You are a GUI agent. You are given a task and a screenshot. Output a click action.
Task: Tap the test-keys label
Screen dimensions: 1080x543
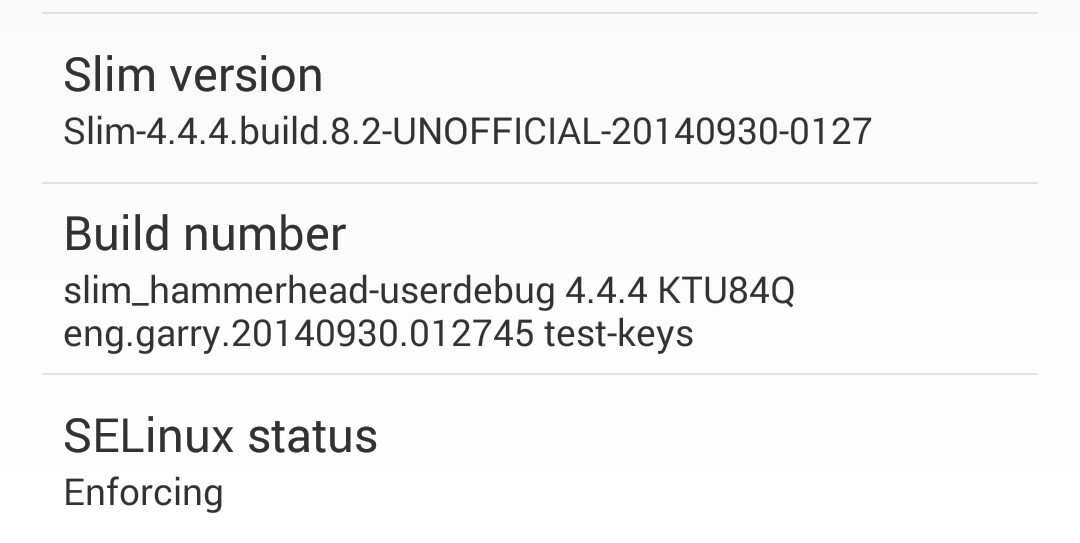[x=618, y=333]
